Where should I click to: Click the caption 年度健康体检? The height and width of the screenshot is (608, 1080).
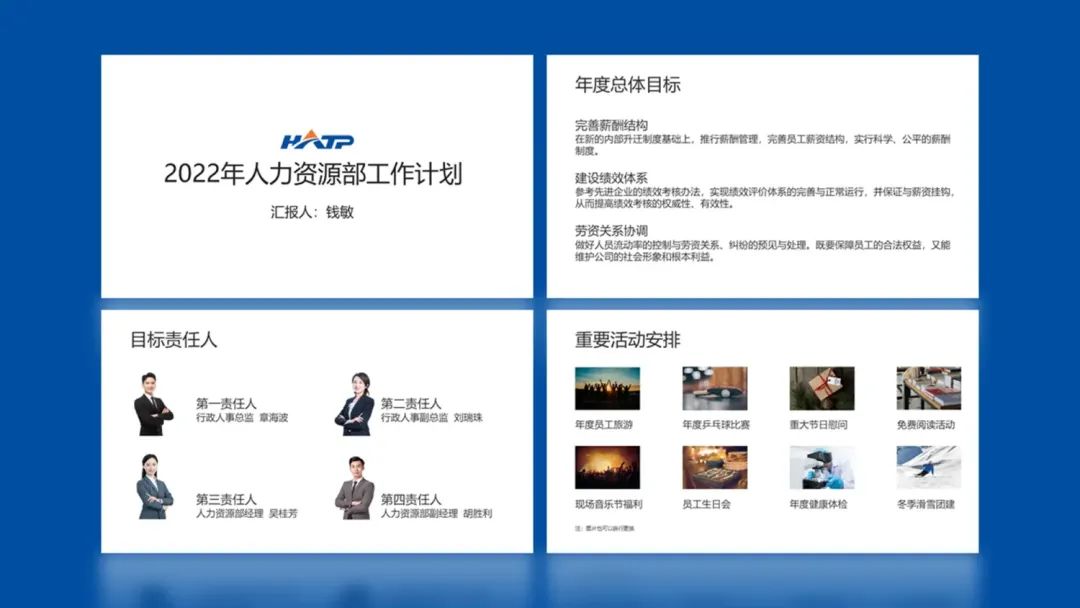tap(818, 504)
